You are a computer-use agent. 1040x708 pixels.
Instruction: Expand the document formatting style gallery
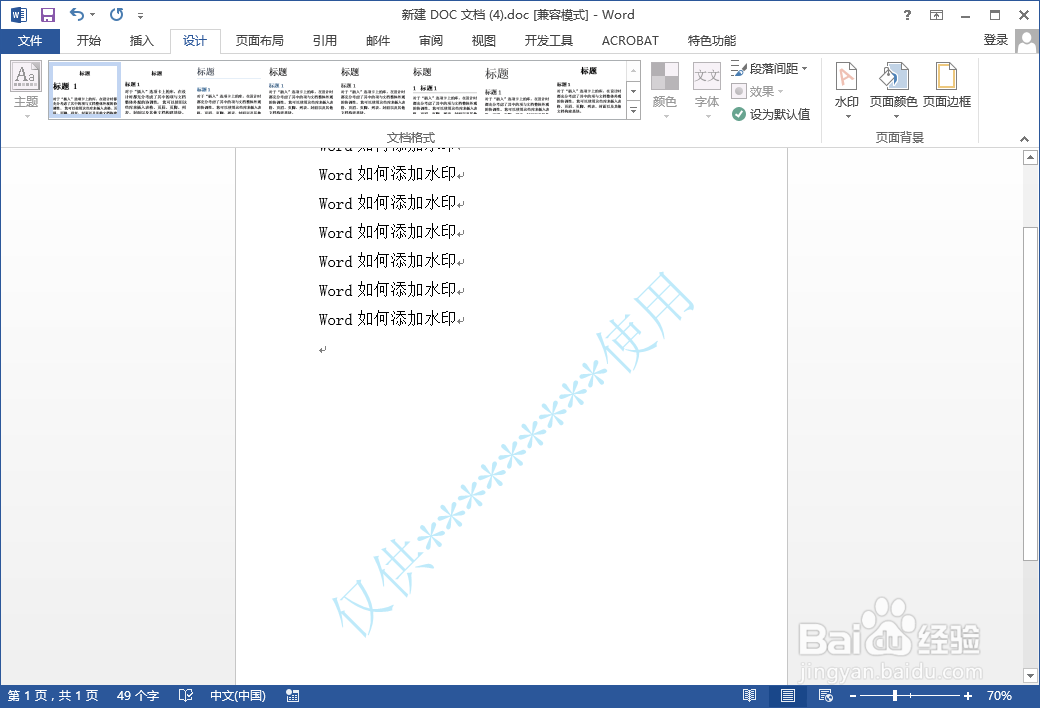pos(633,110)
